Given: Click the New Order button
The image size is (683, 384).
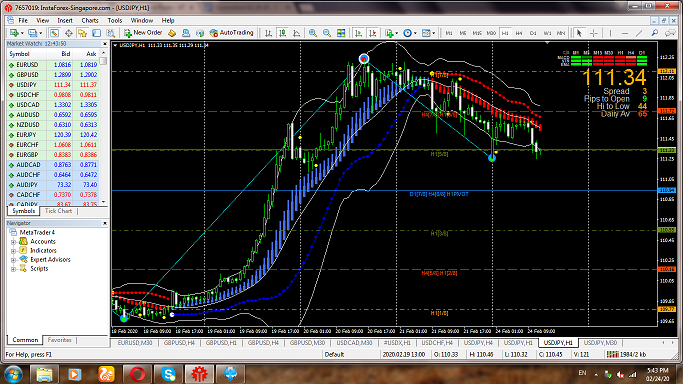Looking at the screenshot, I should [x=143, y=33].
